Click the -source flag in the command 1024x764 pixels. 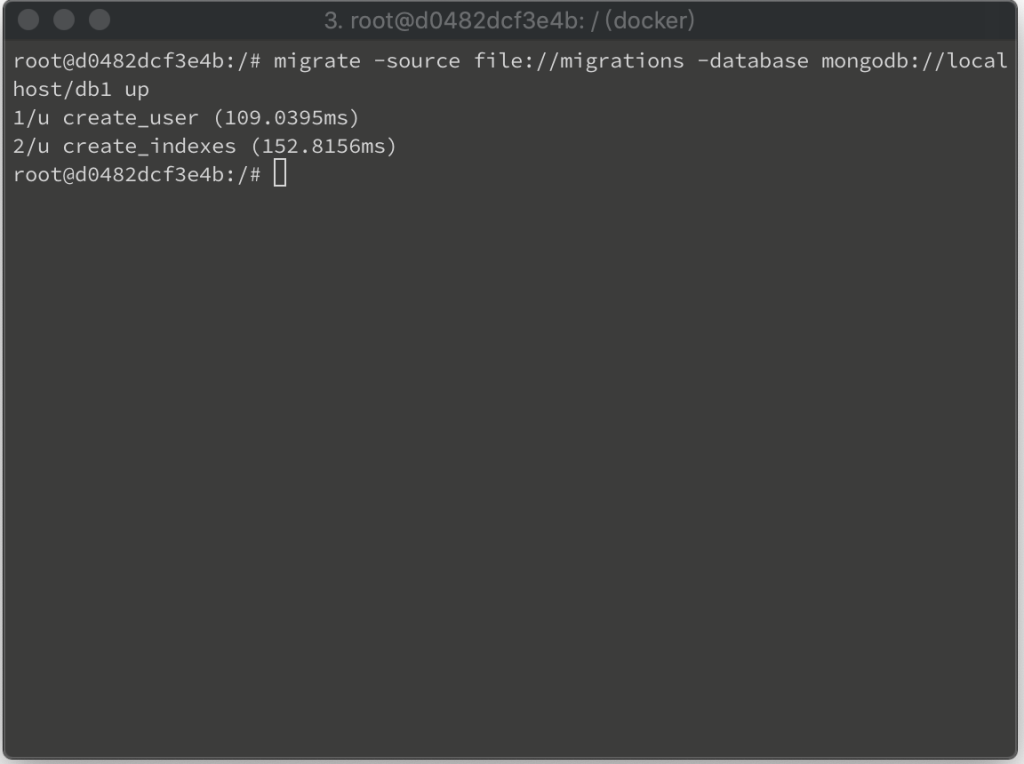coord(417,61)
